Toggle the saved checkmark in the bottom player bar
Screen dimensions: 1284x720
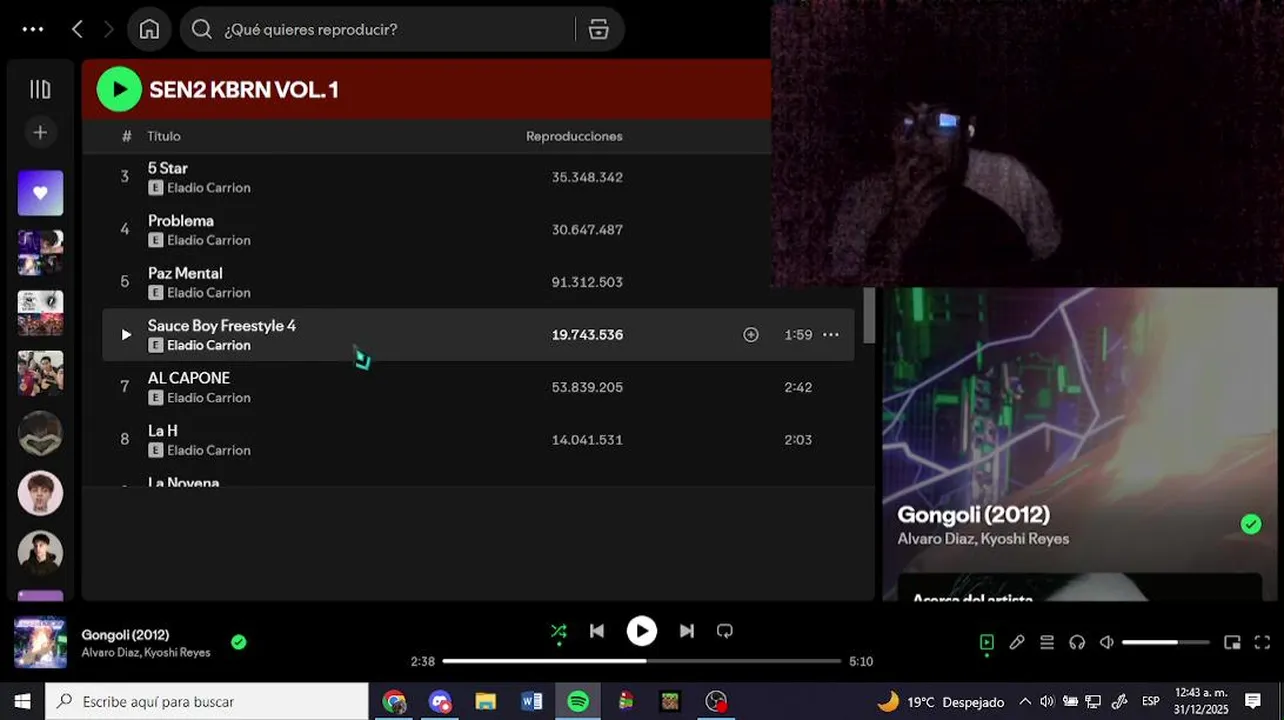[x=239, y=642]
